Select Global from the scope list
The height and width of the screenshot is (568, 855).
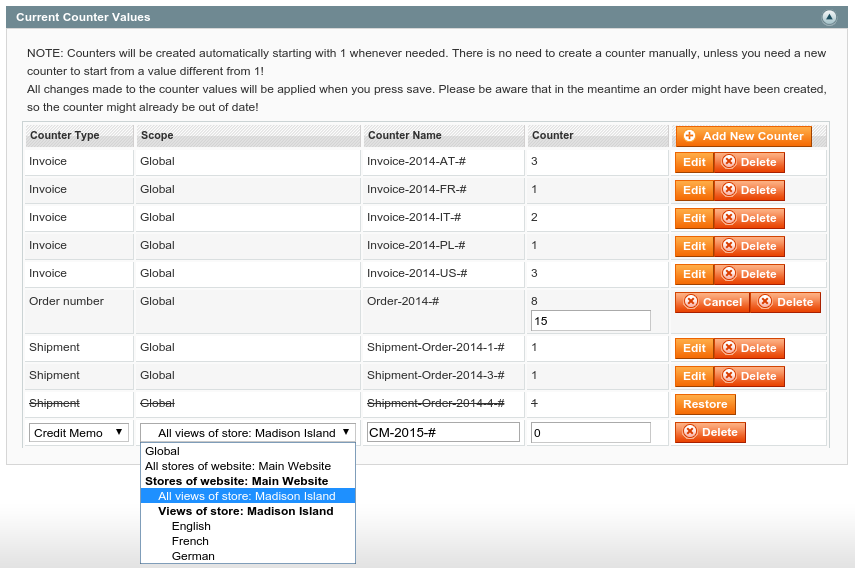click(163, 451)
